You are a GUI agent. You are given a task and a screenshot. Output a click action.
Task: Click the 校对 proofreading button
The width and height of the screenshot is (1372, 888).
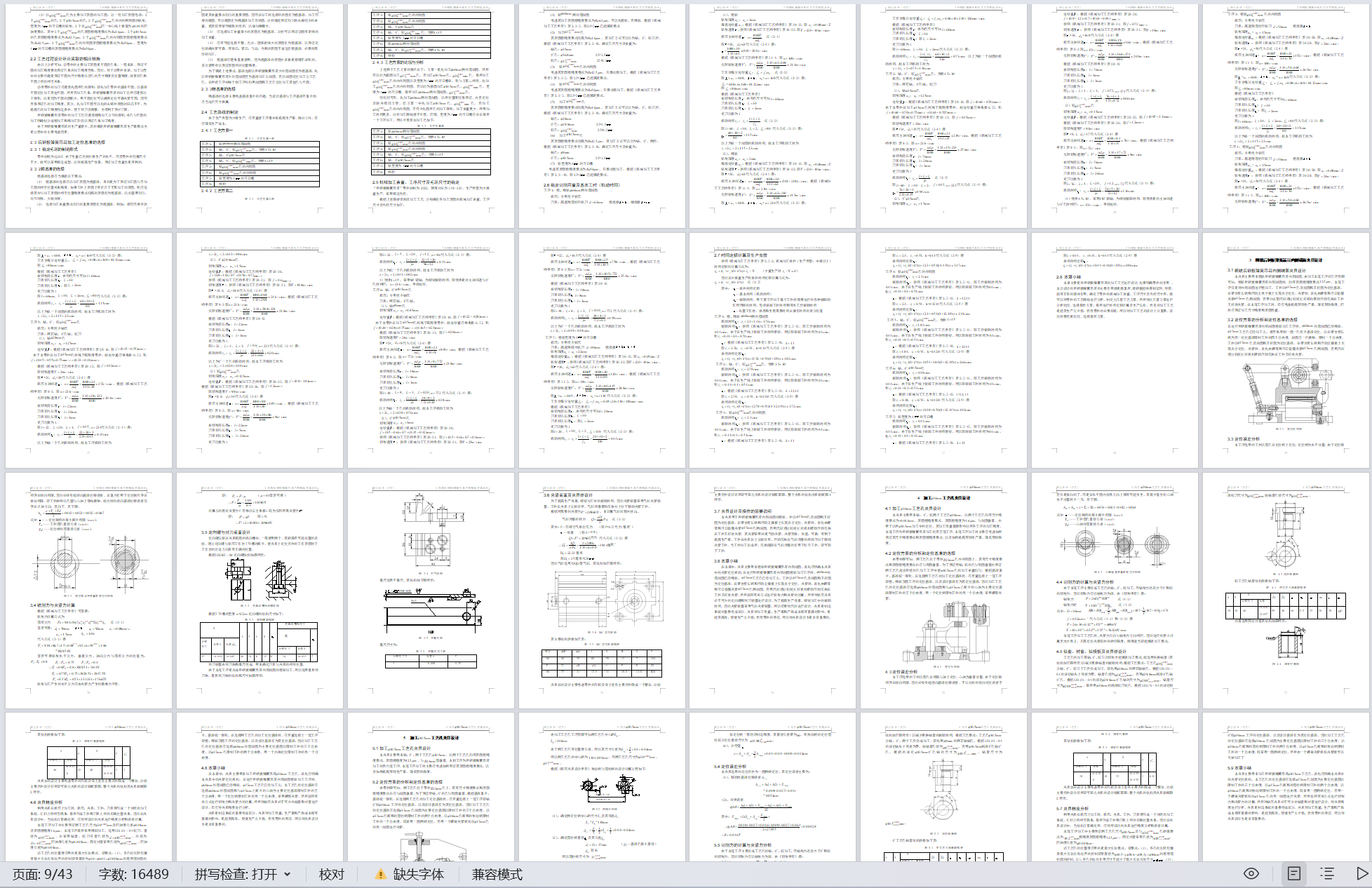[x=332, y=874]
